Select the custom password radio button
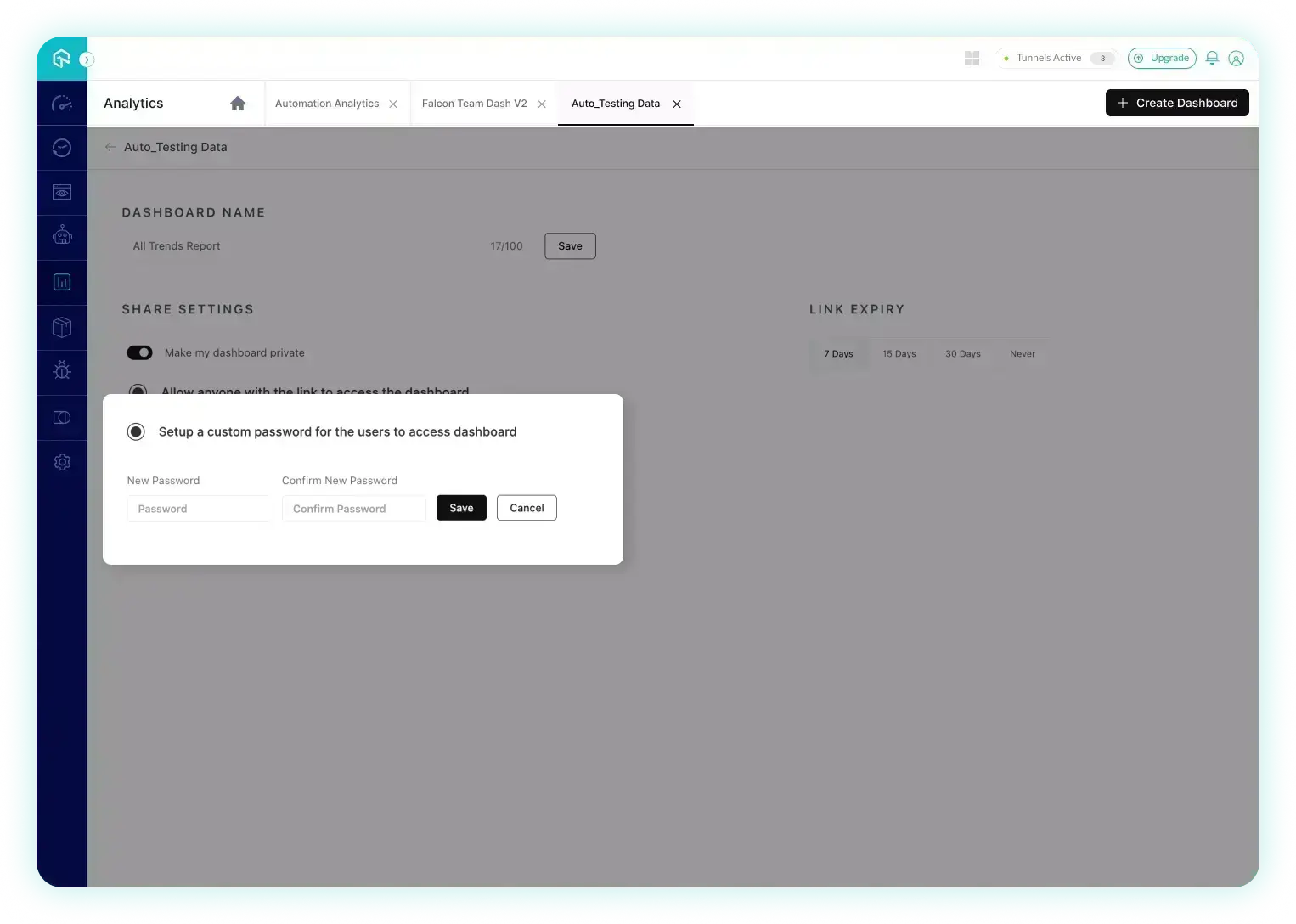This screenshot has height=924, width=1296. click(136, 431)
